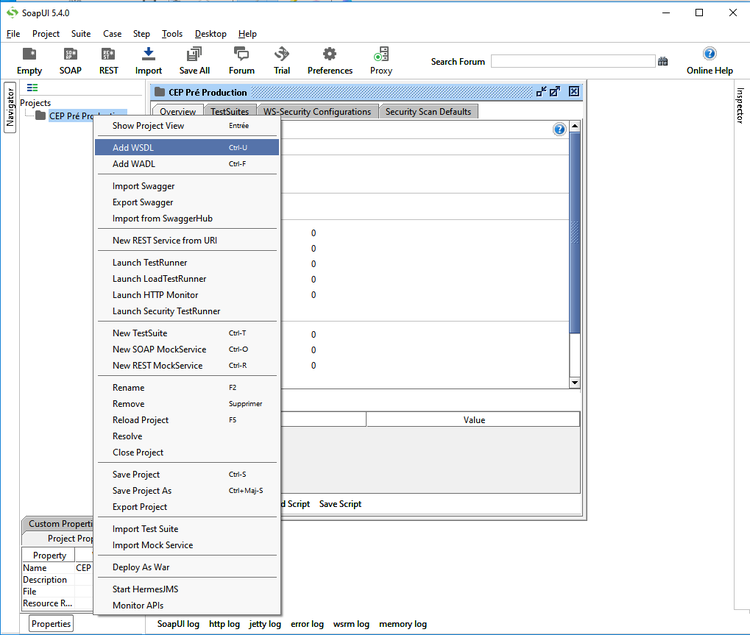Image resolution: width=750 pixels, height=635 pixels.
Task: Choose New TestSuite menu entry
Action: pyautogui.click(x=187, y=333)
